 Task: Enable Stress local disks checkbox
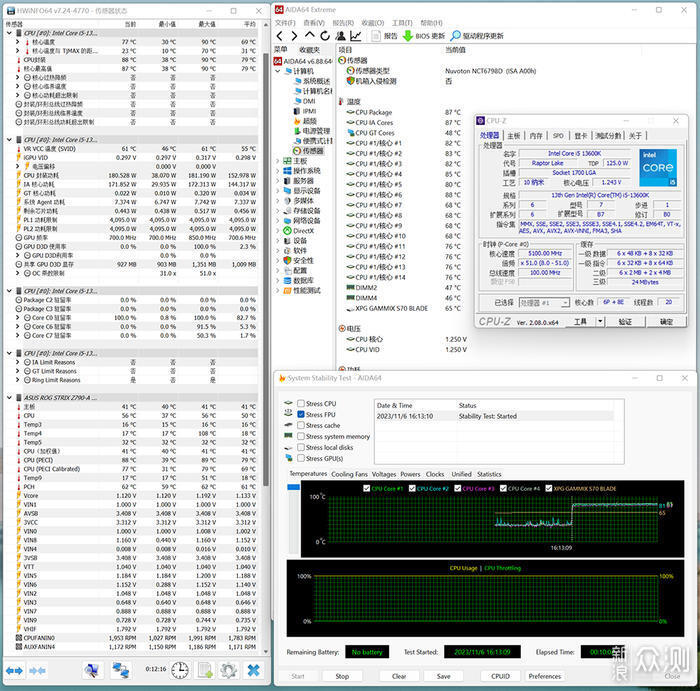pyautogui.click(x=301, y=447)
